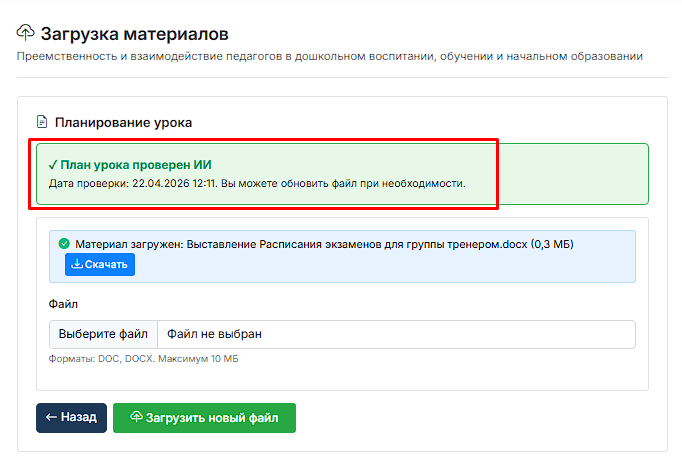
Task: Click the Планирование урока section title
Action: pyautogui.click(x=123, y=123)
